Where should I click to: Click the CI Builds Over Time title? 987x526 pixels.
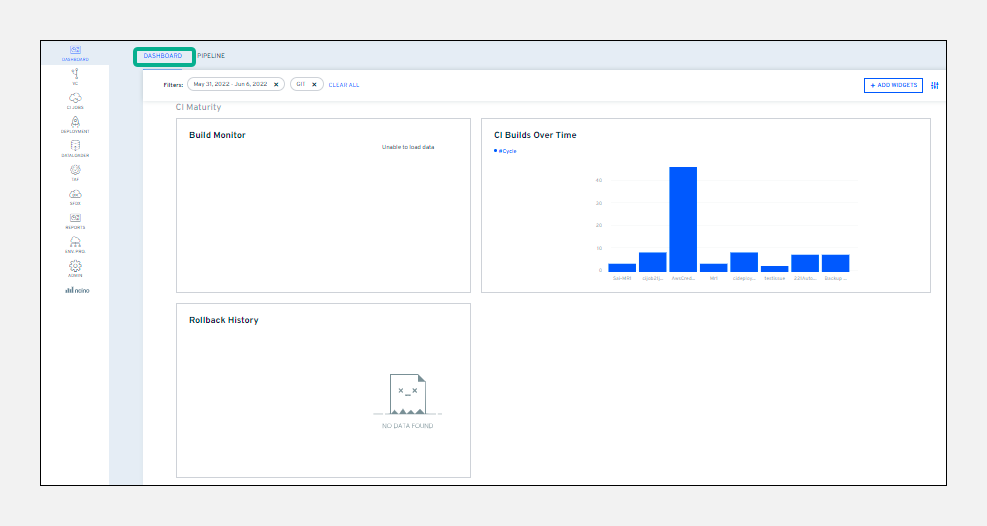535,135
